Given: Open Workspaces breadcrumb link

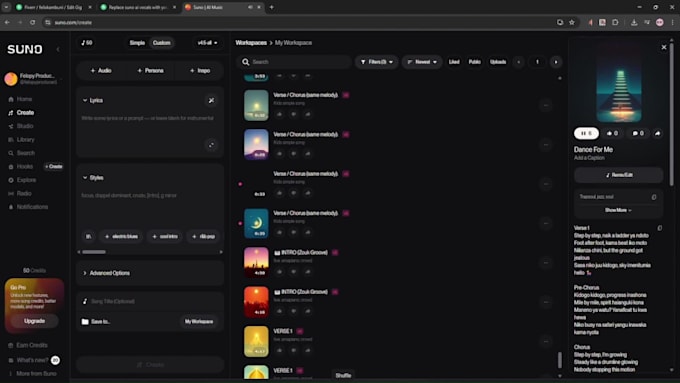Looking at the screenshot, I should tap(251, 43).
